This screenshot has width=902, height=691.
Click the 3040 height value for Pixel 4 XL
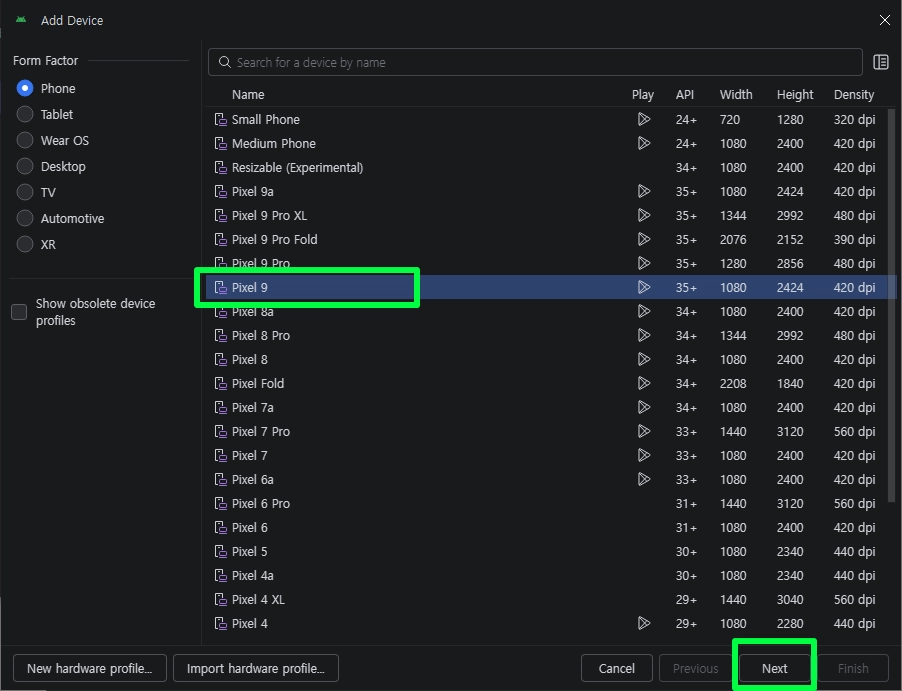click(790, 600)
